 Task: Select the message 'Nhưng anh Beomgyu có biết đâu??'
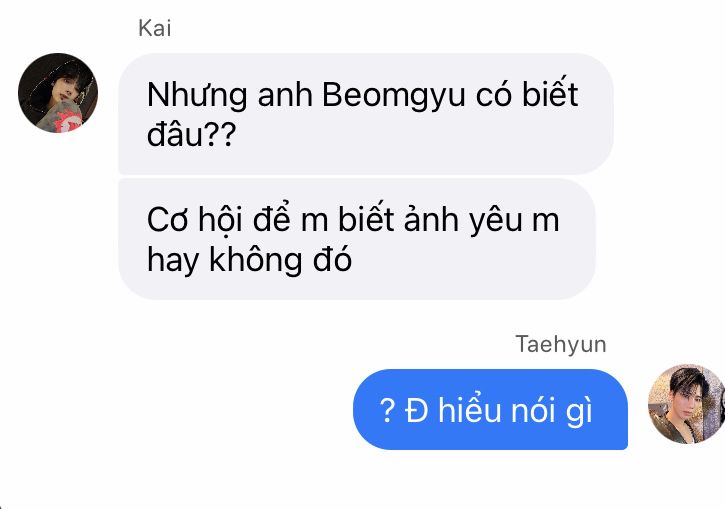[x=366, y=114]
